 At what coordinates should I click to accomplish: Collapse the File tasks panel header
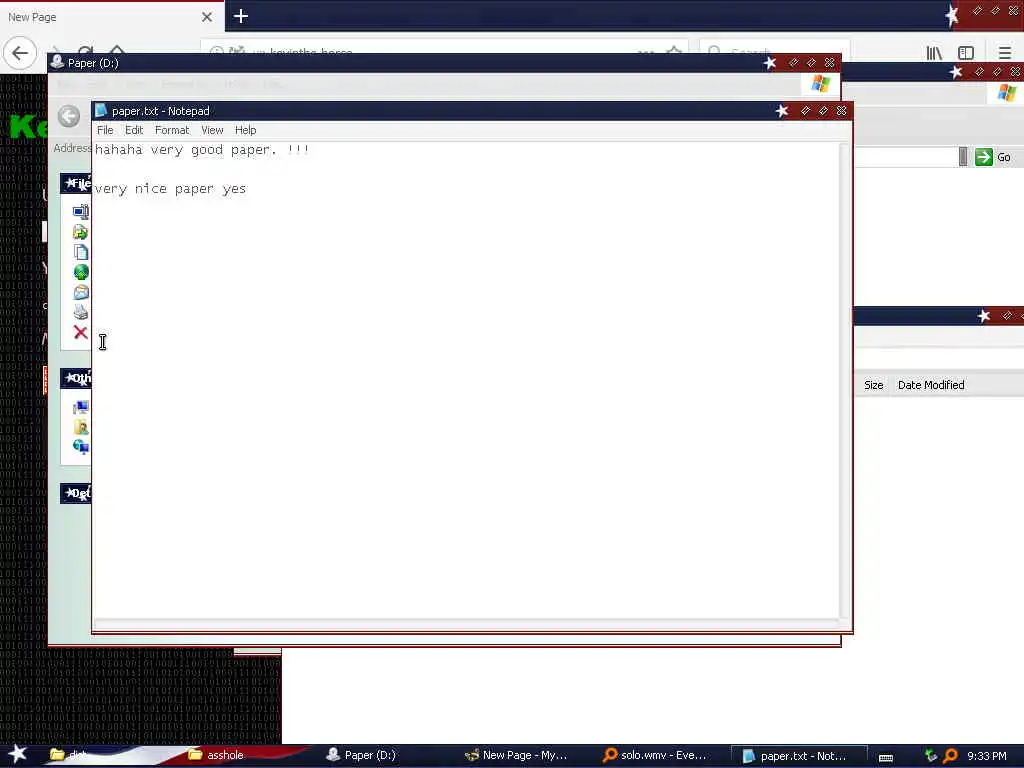[76, 184]
